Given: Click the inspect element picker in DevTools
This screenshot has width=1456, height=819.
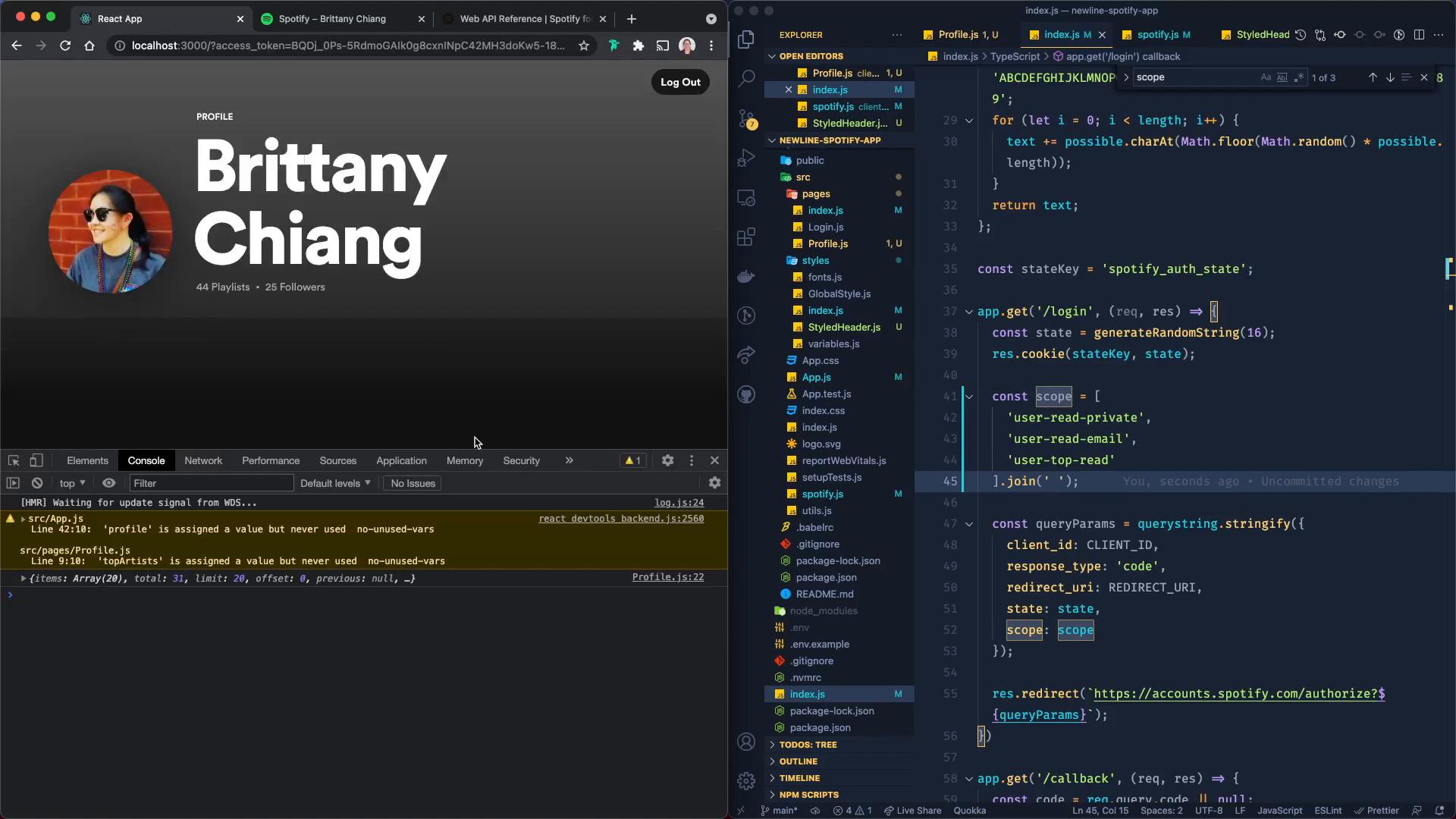Looking at the screenshot, I should point(14,460).
